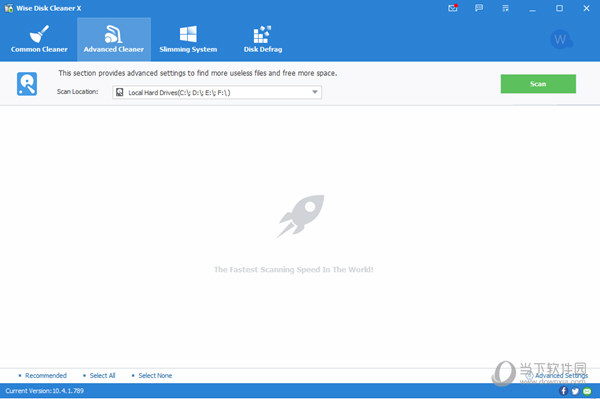Image resolution: width=600 pixels, height=399 pixels.
Task: Click the Current Version 10.4.1.789 text
Action: (x=44, y=391)
